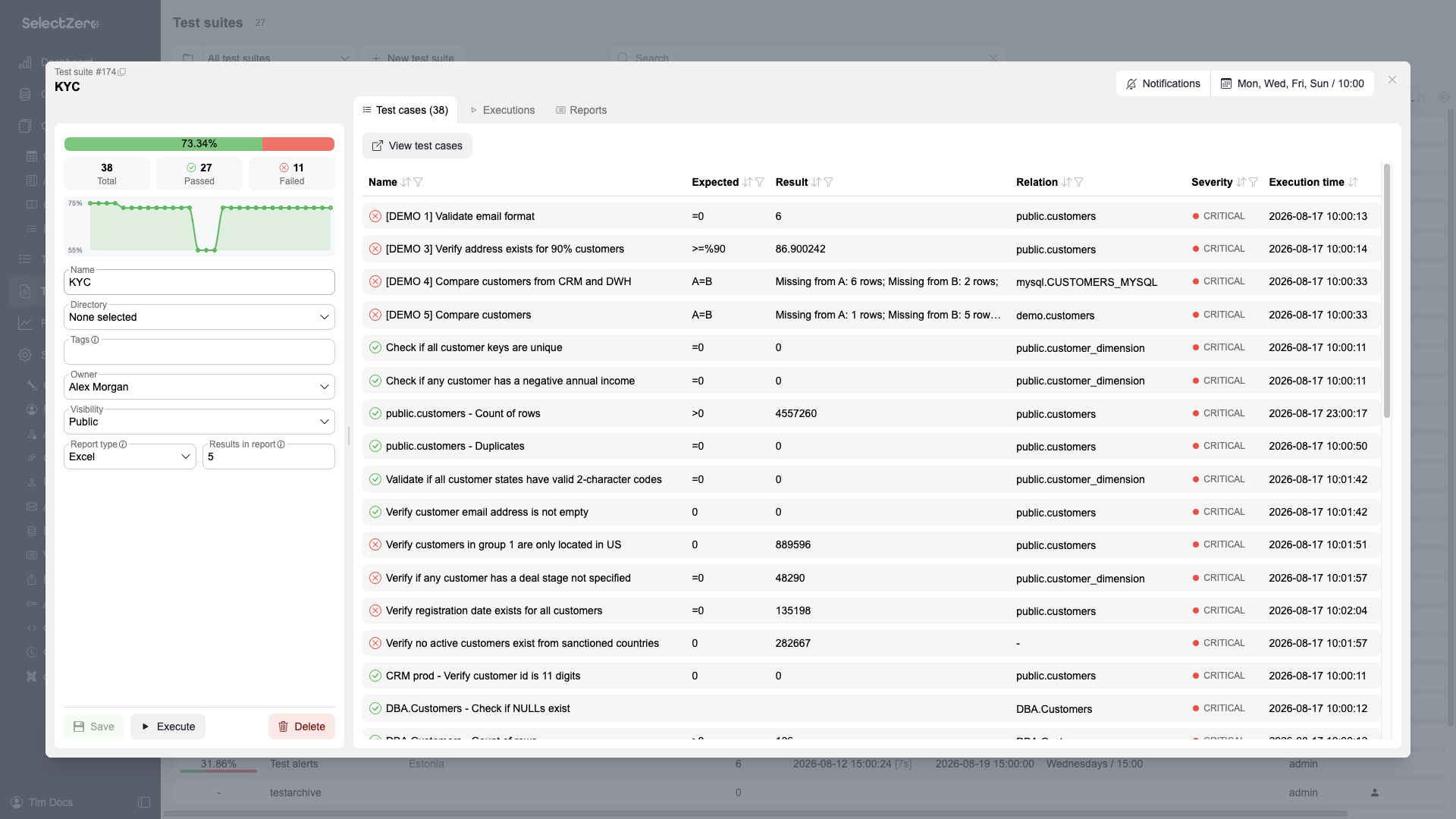Sort by Relation column icon
This screenshot has height=819, width=1456.
[1066, 182]
